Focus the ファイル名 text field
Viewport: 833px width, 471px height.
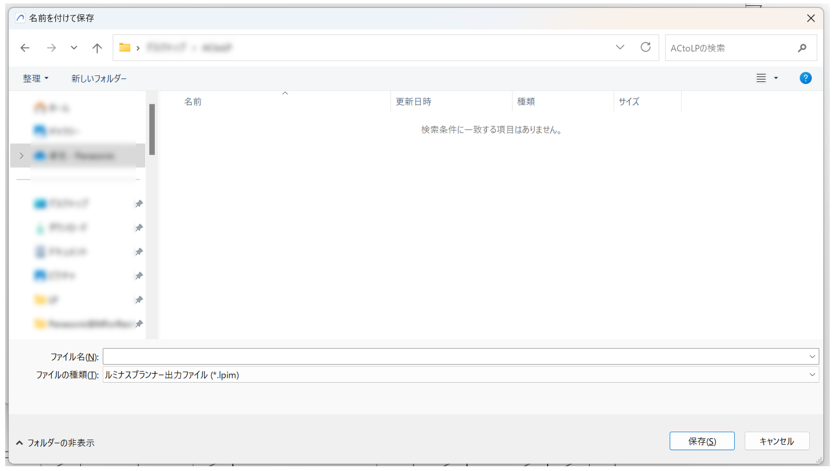(455, 357)
